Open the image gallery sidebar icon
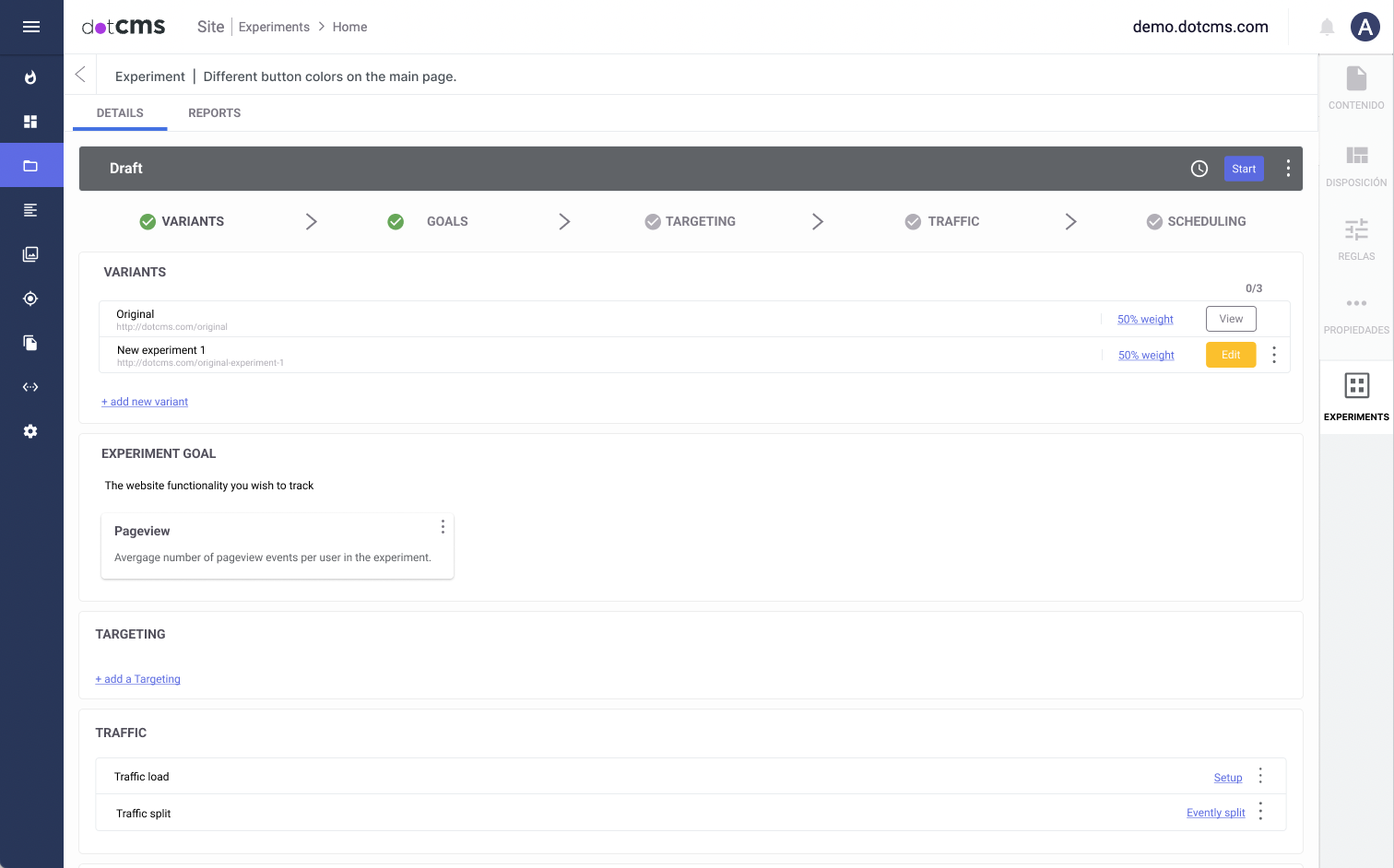Screen dimensions: 1394x868 click(x=30, y=254)
